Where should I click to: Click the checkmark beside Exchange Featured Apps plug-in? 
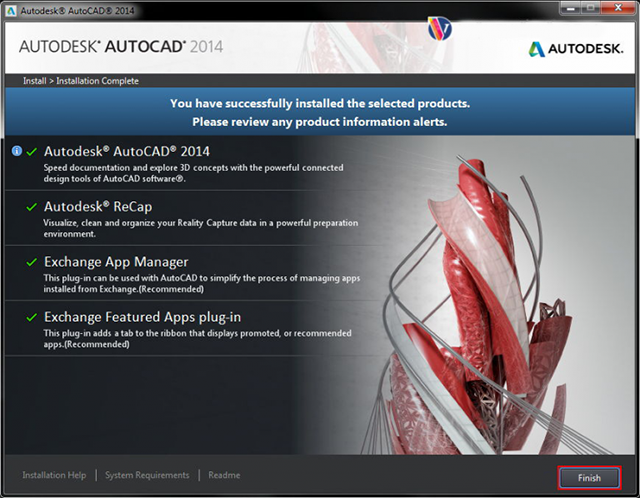(32, 317)
